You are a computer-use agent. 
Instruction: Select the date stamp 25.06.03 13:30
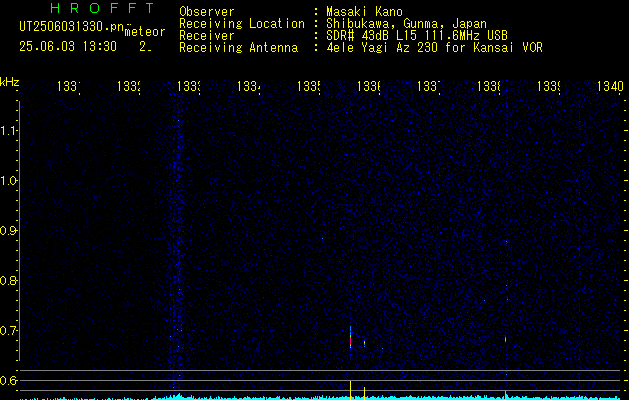[68, 47]
